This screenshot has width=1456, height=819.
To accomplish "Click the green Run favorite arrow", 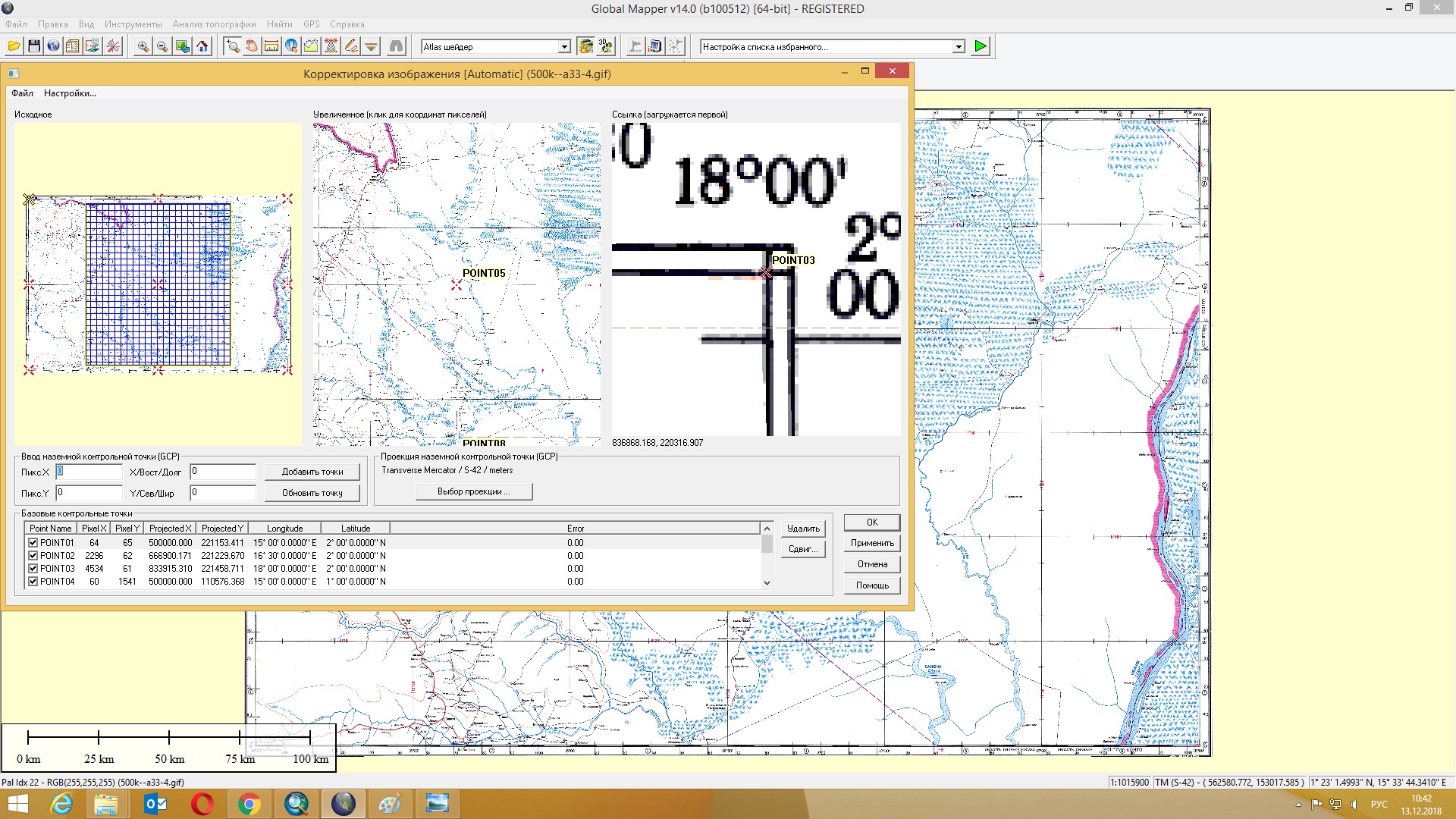I will click(x=981, y=46).
